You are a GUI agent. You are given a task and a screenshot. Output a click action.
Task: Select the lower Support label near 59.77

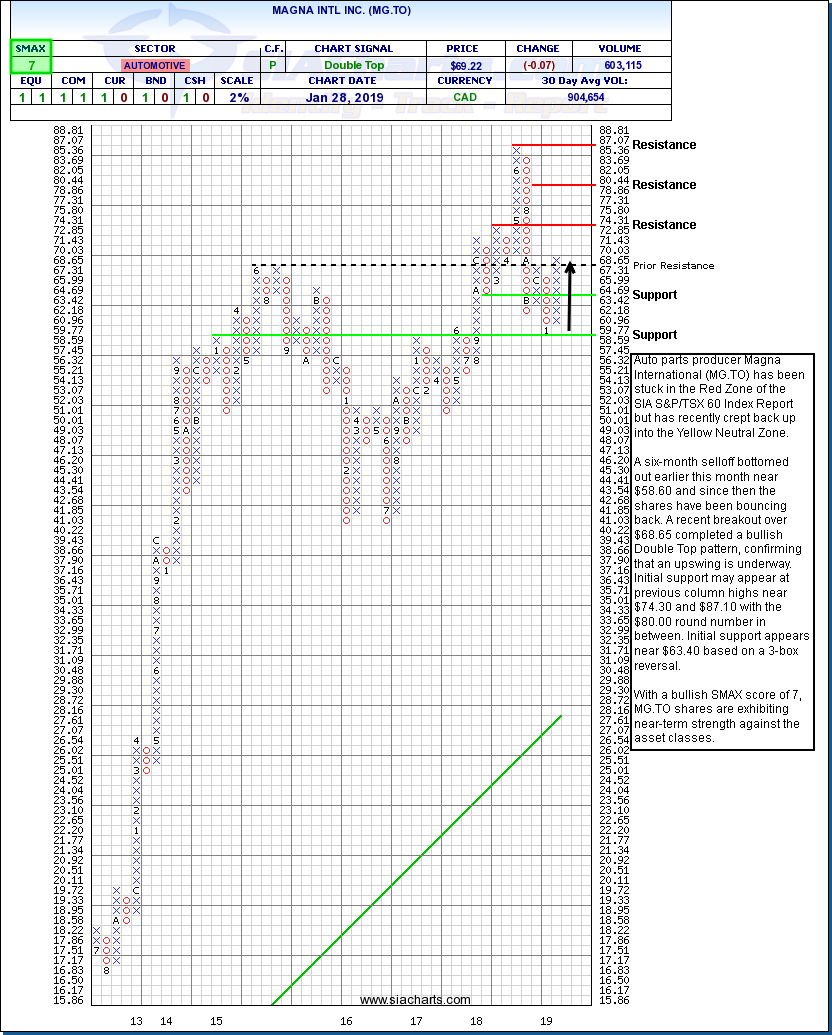[654, 335]
